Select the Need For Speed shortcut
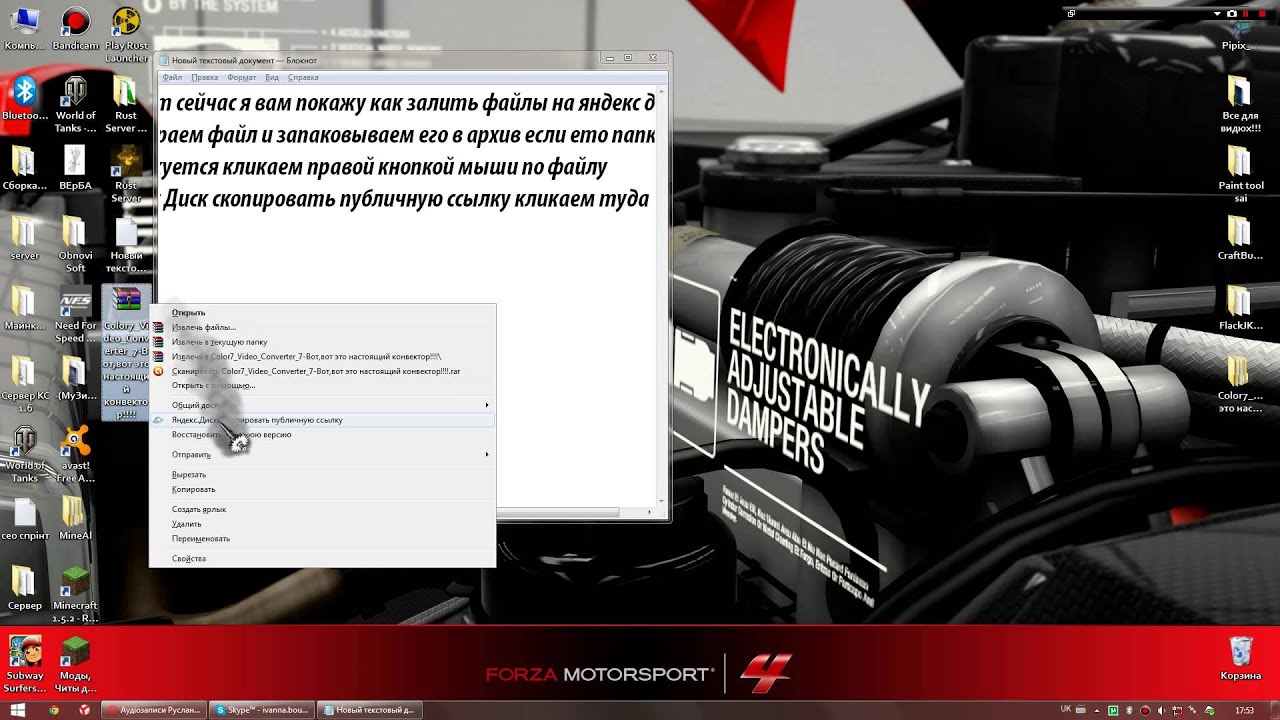 click(75, 314)
